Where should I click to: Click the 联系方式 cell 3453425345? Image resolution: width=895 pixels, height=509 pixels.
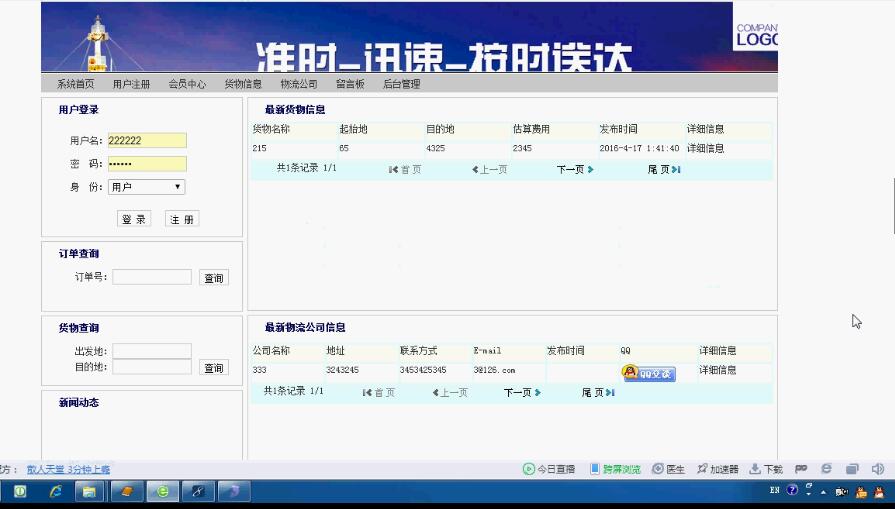tap(423, 370)
